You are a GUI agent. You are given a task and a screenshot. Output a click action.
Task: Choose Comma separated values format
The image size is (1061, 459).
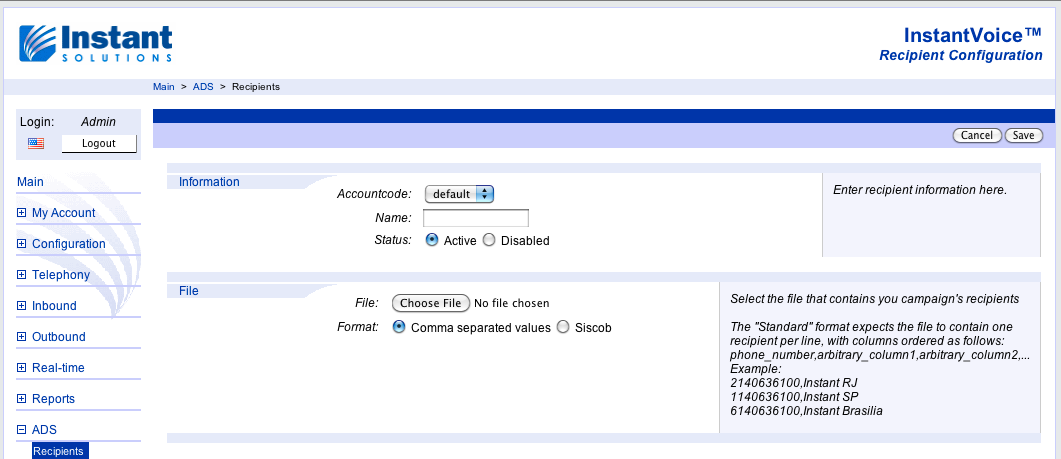[399, 327]
